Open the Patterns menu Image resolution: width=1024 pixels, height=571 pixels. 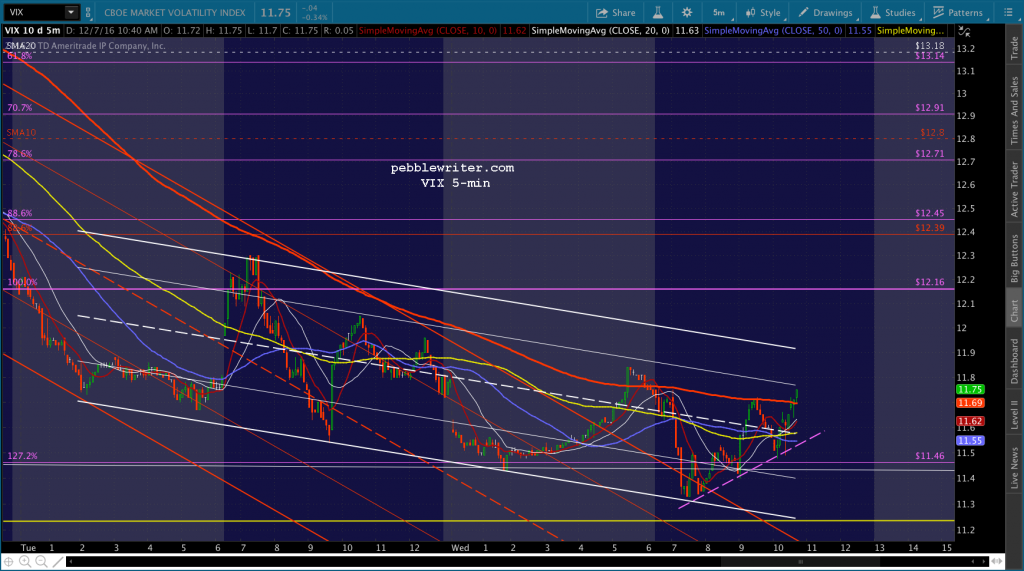point(957,13)
